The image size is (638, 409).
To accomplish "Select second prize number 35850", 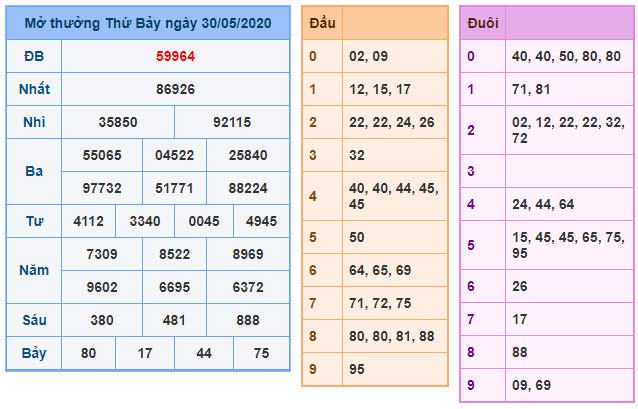I will click(x=118, y=122).
